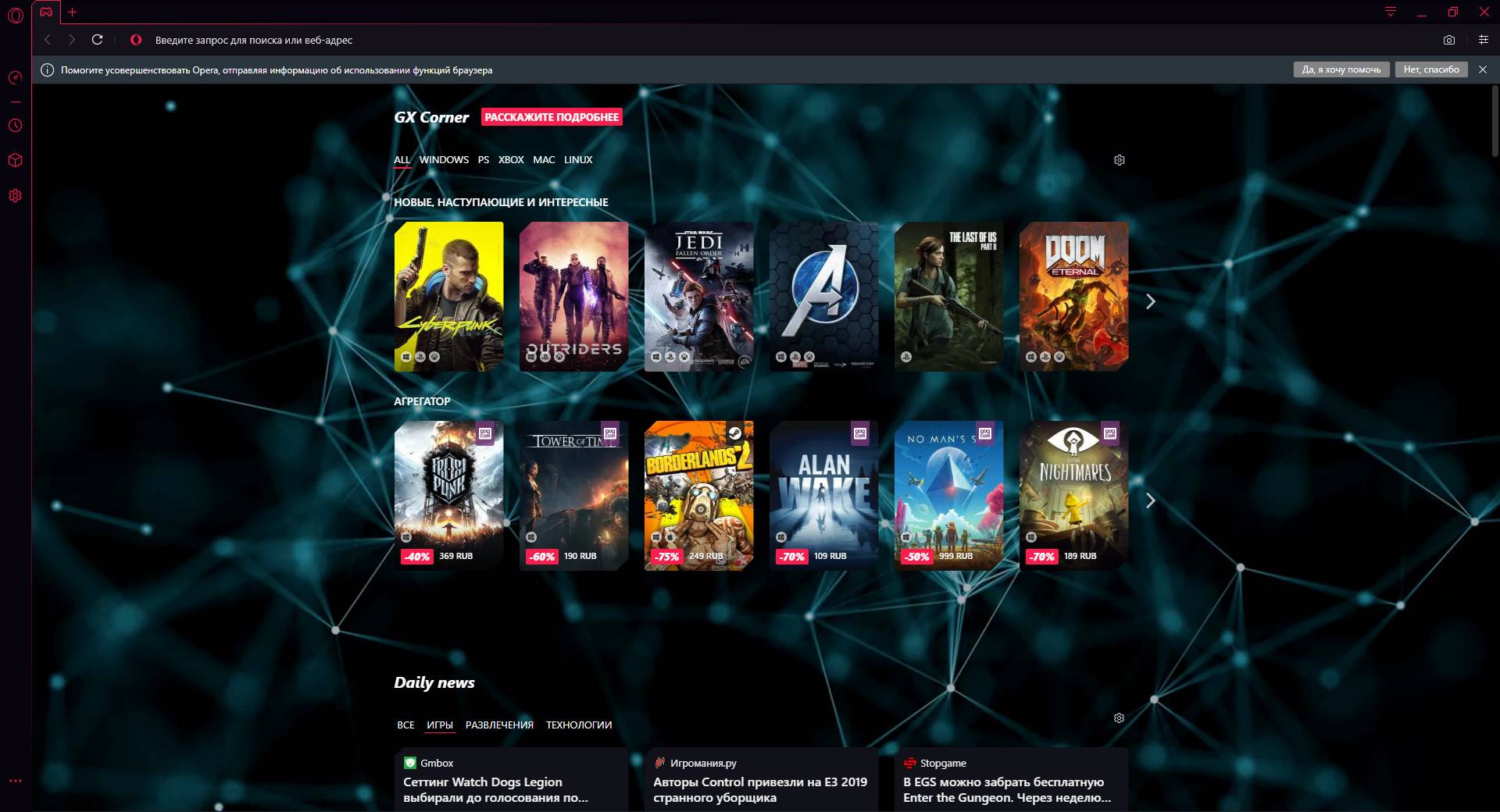Image resolution: width=1500 pixels, height=812 pixels.
Task: Close the info notification bar
Action: click(1483, 69)
